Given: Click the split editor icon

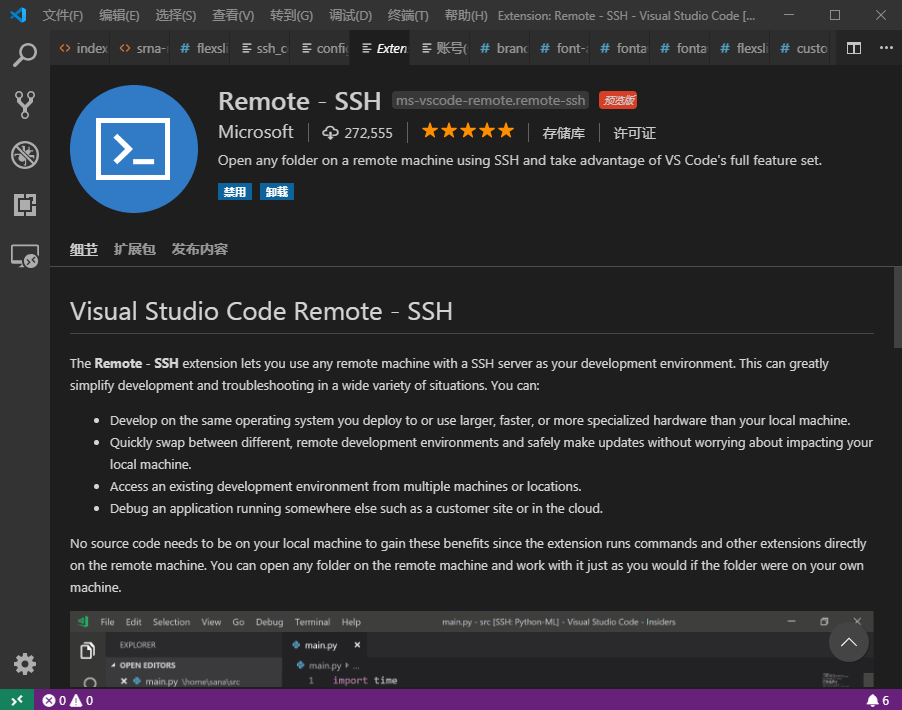Looking at the screenshot, I should point(854,48).
